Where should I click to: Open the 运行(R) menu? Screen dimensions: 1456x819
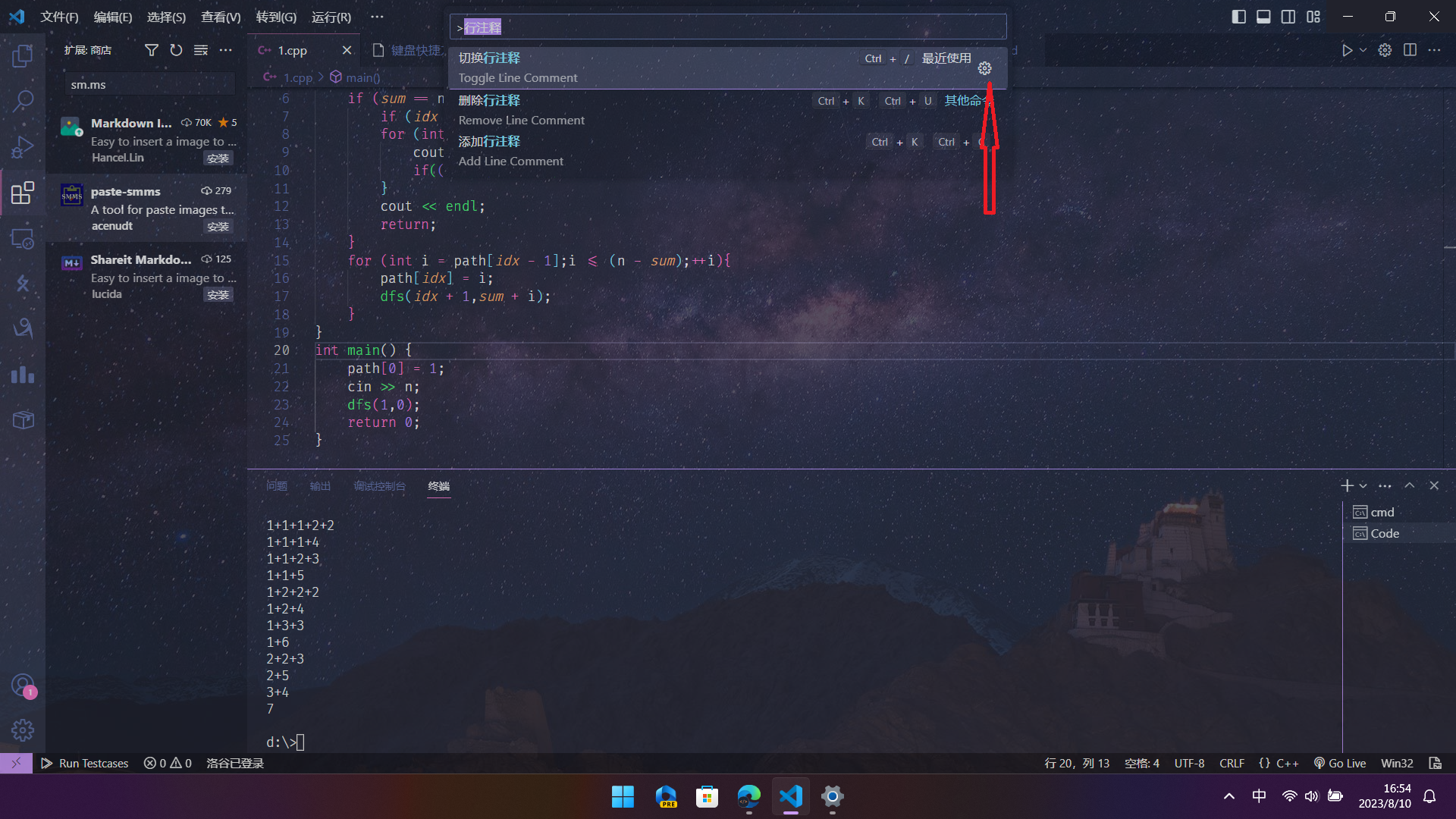pyautogui.click(x=331, y=17)
